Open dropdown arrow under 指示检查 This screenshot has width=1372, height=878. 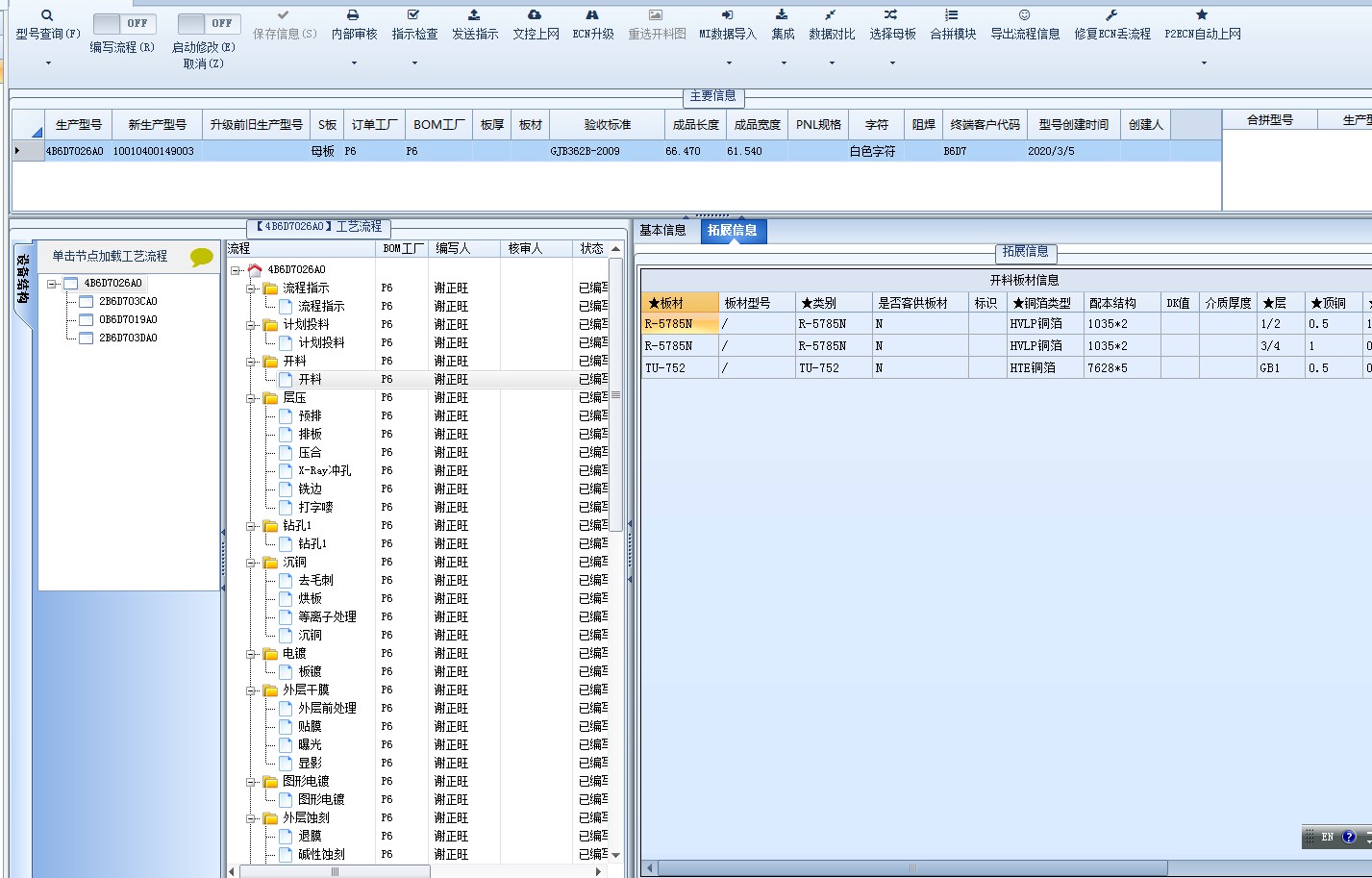(414, 63)
